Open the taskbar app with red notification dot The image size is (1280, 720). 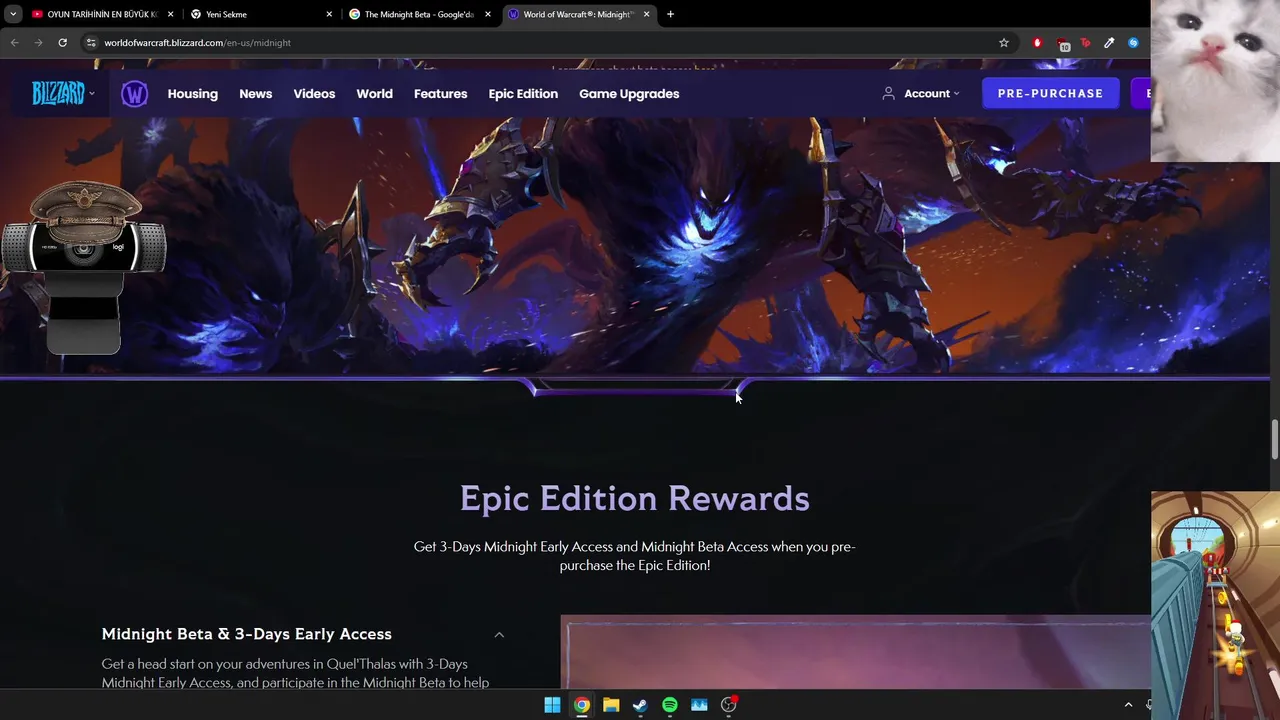point(729,705)
